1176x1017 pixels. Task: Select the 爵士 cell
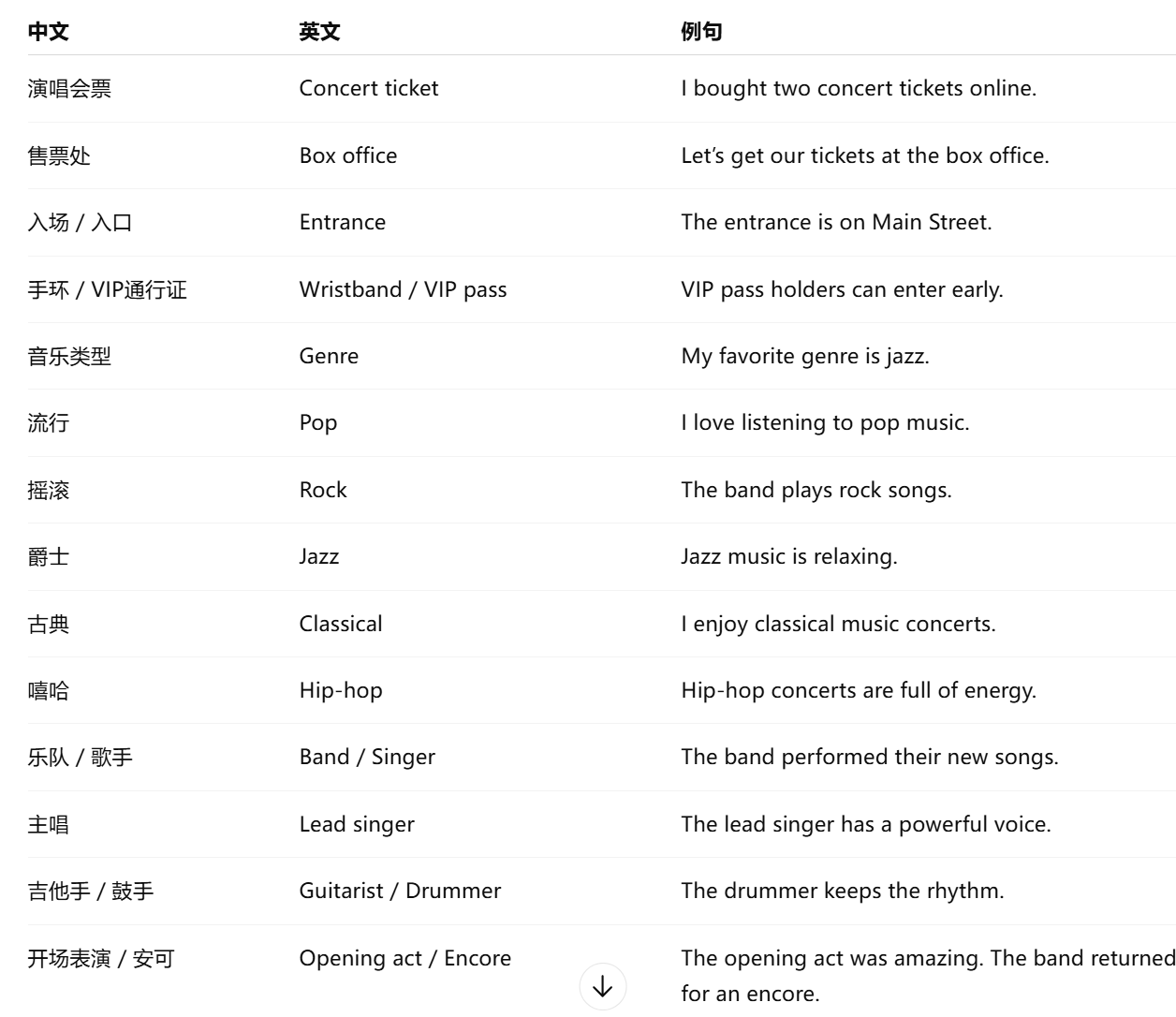pos(49,557)
